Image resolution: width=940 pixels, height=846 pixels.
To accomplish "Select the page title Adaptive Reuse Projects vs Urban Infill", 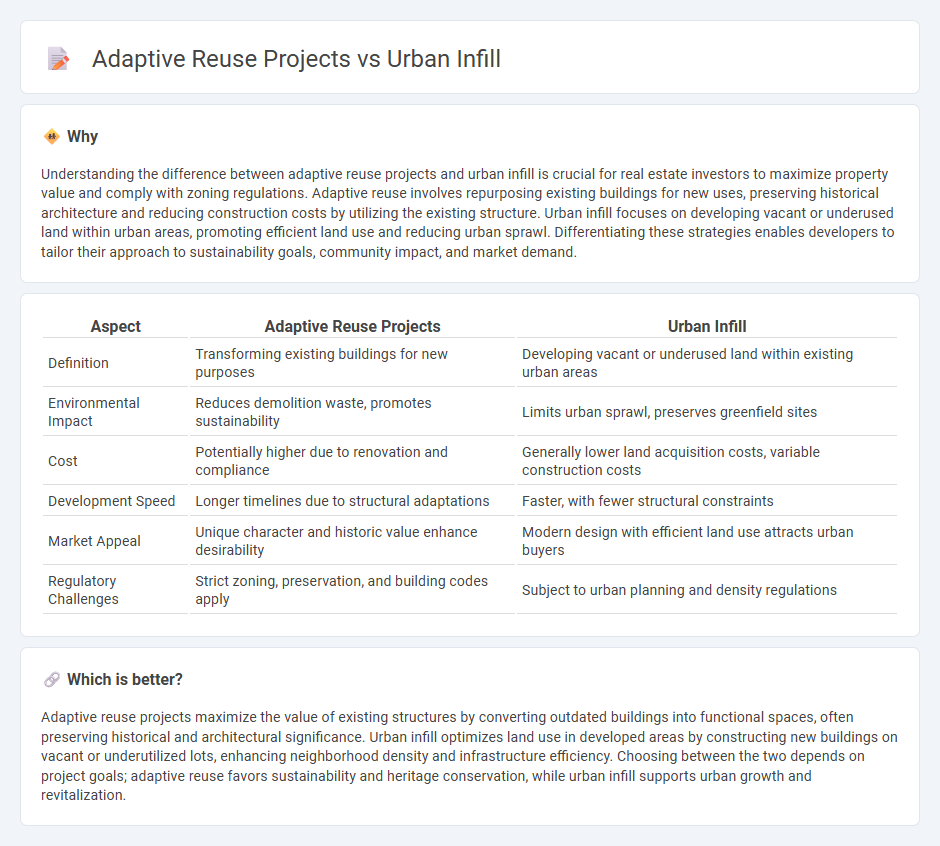I will click(x=296, y=59).
